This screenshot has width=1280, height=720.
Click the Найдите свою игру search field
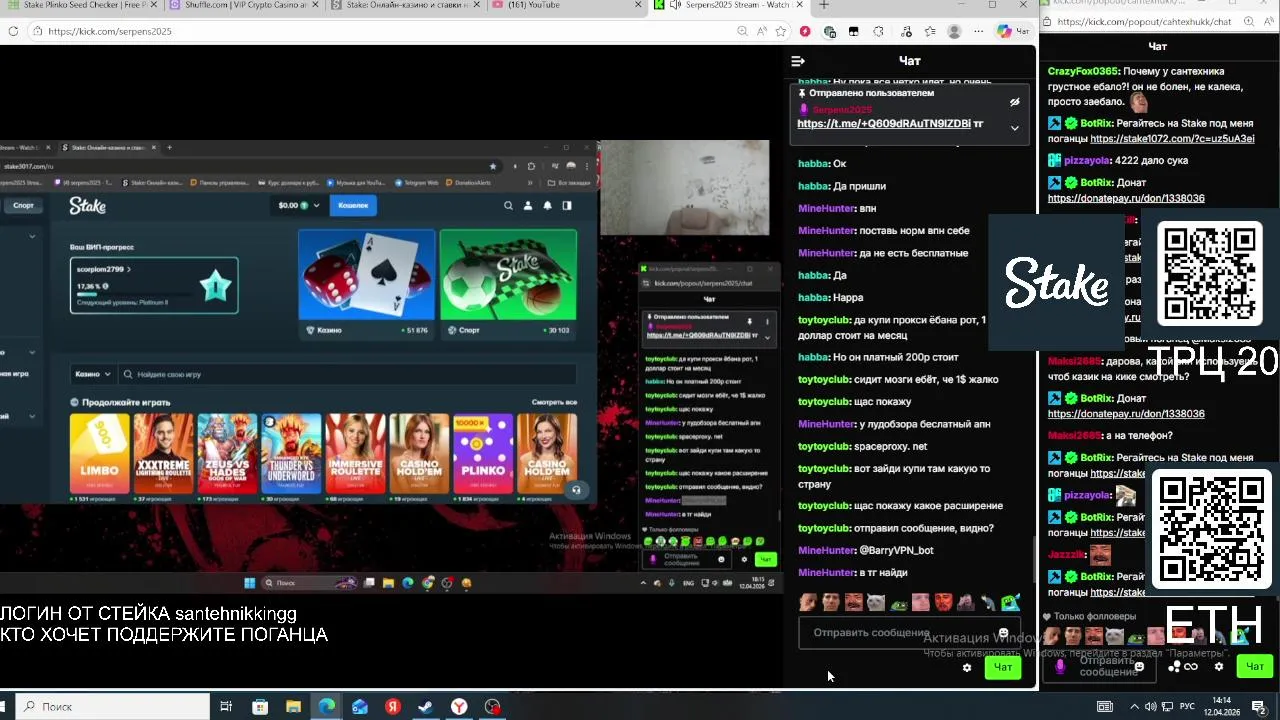tap(346, 374)
